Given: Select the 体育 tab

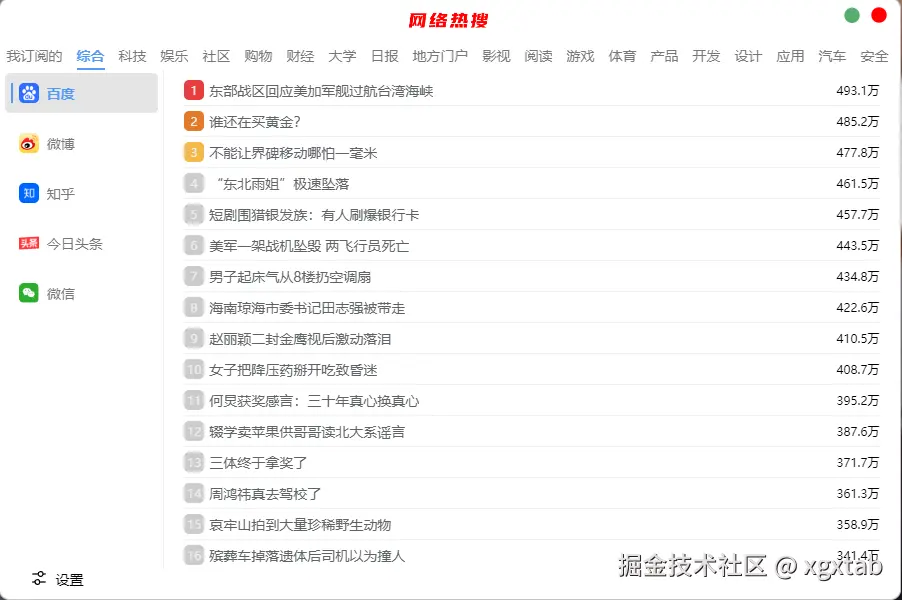Looking at the screenshot, I should (622, 57).
